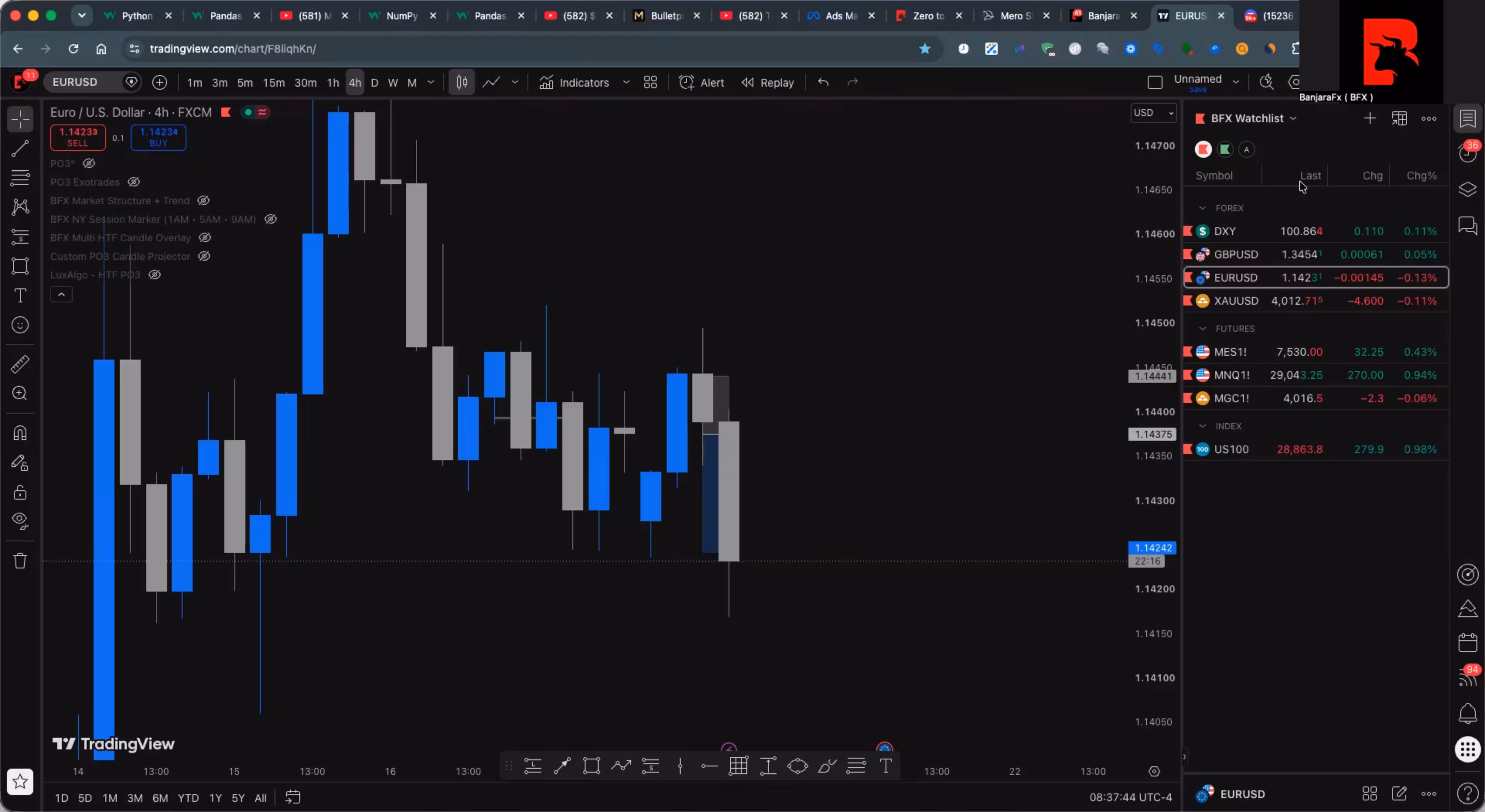Viewport: 1485px width, 812px height.
Task: Toggle visibility of Custom PO3 Candle Projector
Action: [x=204, y=256]
